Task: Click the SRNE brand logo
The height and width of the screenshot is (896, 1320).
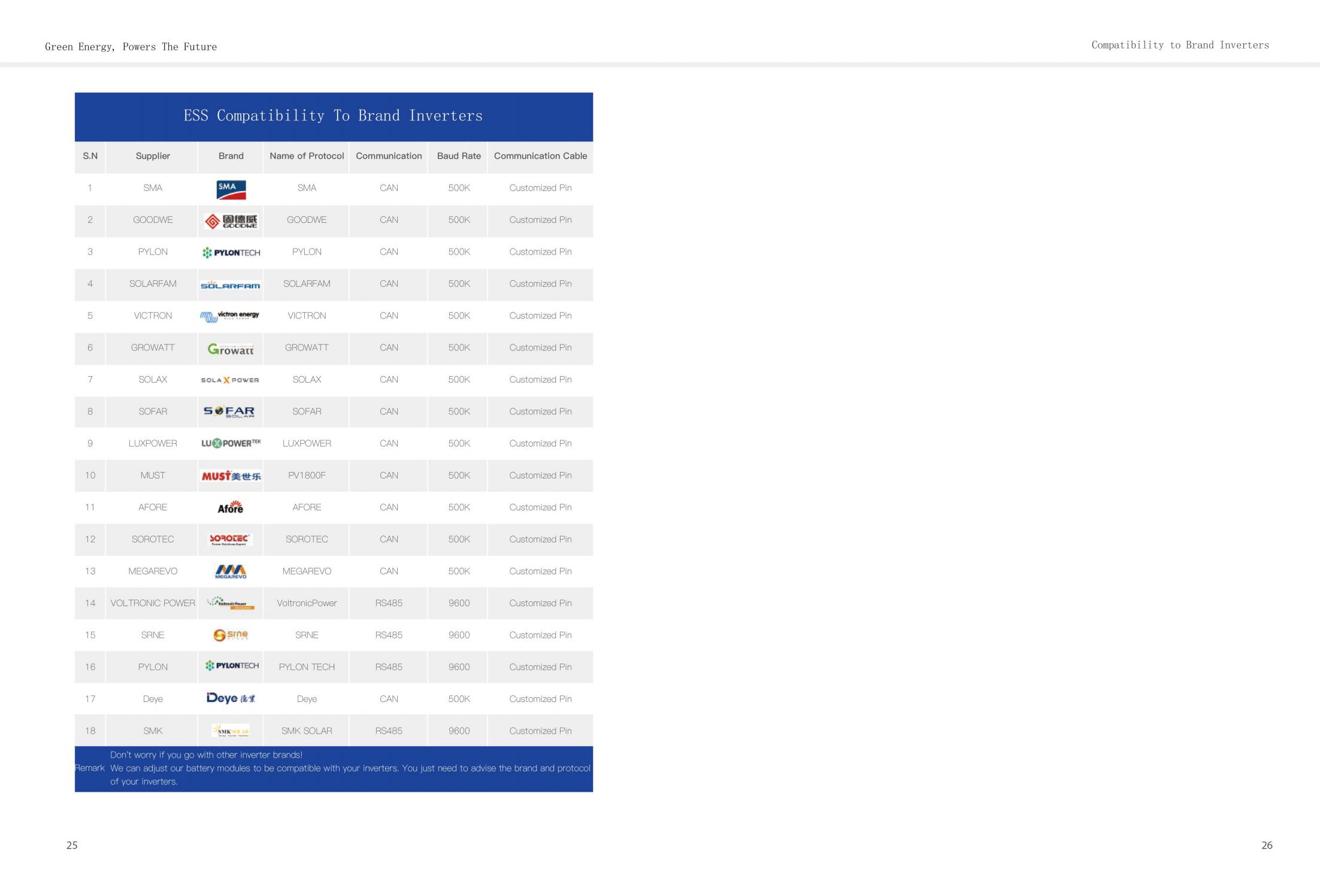Action: point(231,635)
